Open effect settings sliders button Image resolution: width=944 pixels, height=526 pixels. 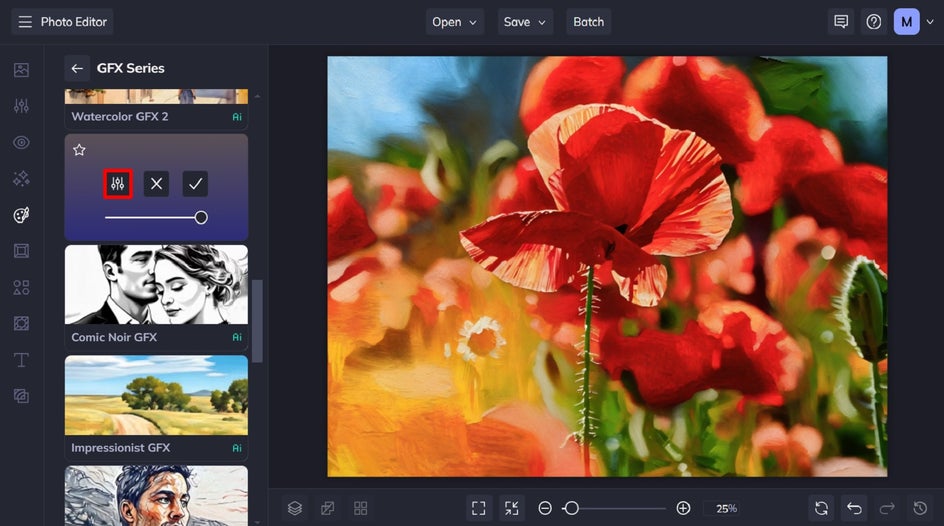(x=117, y=184)
